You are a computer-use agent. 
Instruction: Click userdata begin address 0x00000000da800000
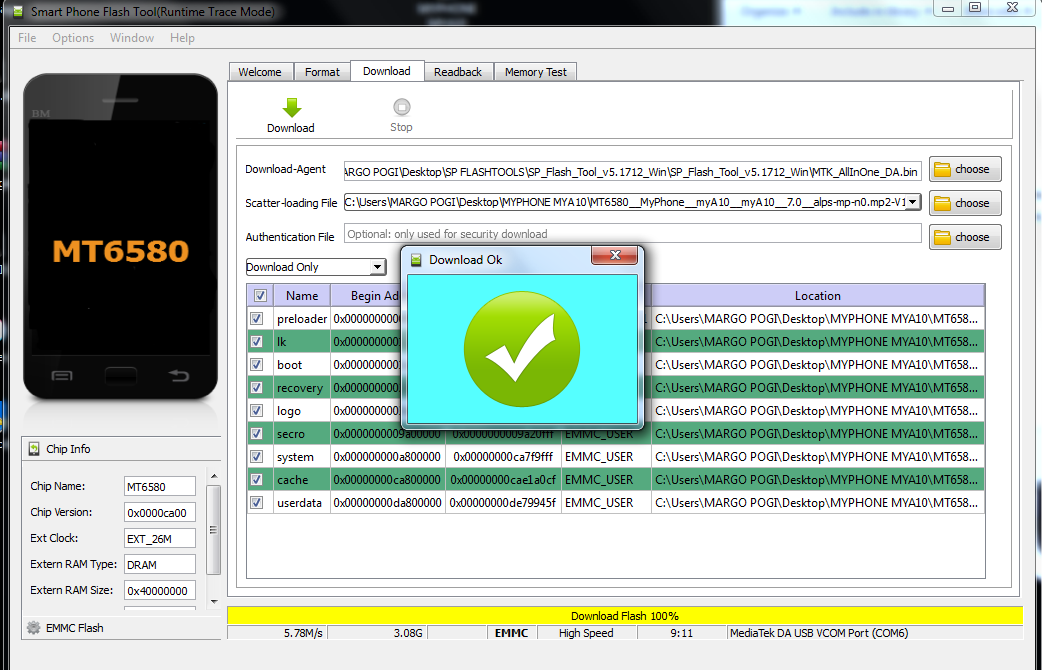pyautogui.click(x=387, y=502)
